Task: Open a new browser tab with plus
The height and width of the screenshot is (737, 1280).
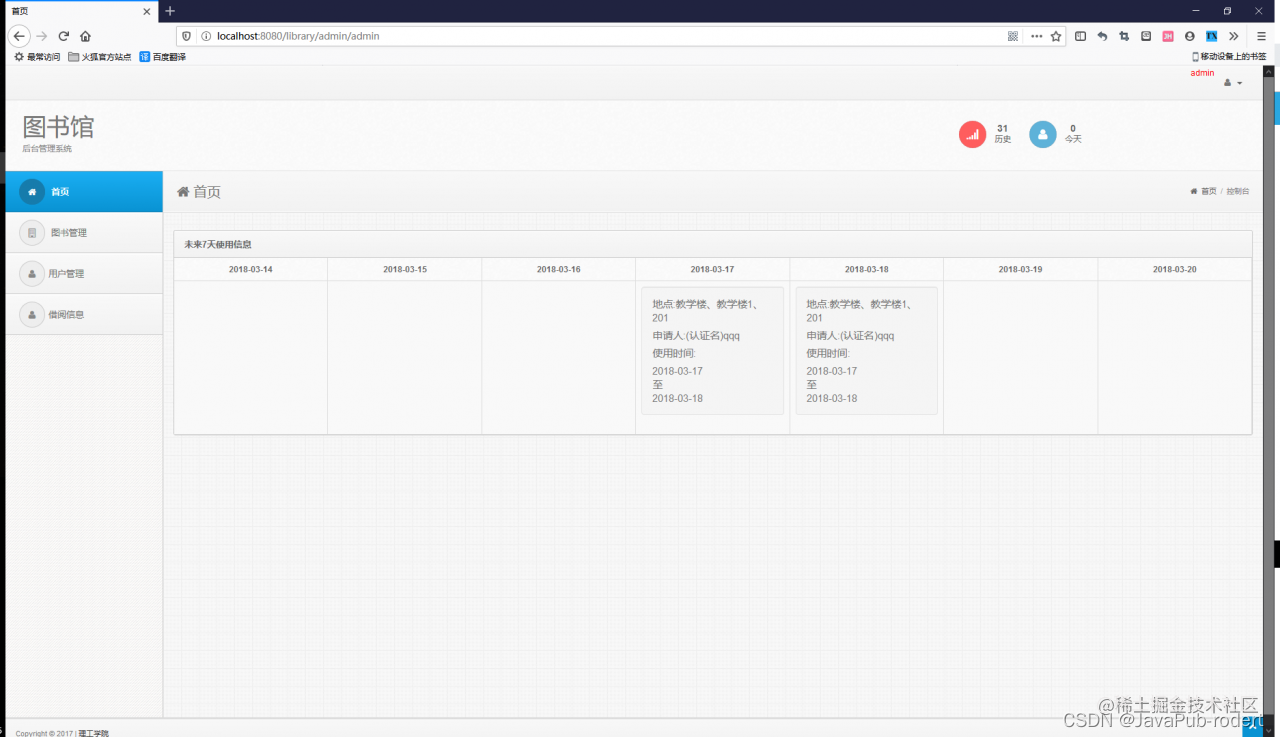Action: pos(170,11)
